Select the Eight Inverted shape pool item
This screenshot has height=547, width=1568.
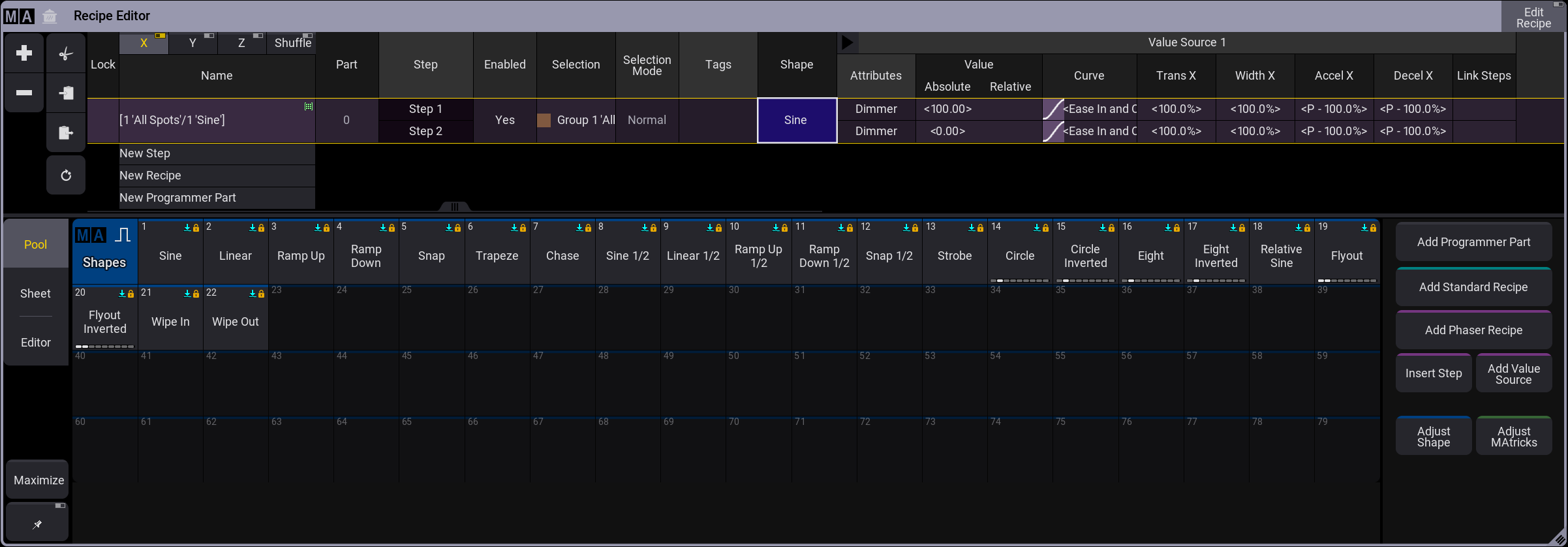pyautogui.click(x=1216, y=252)
